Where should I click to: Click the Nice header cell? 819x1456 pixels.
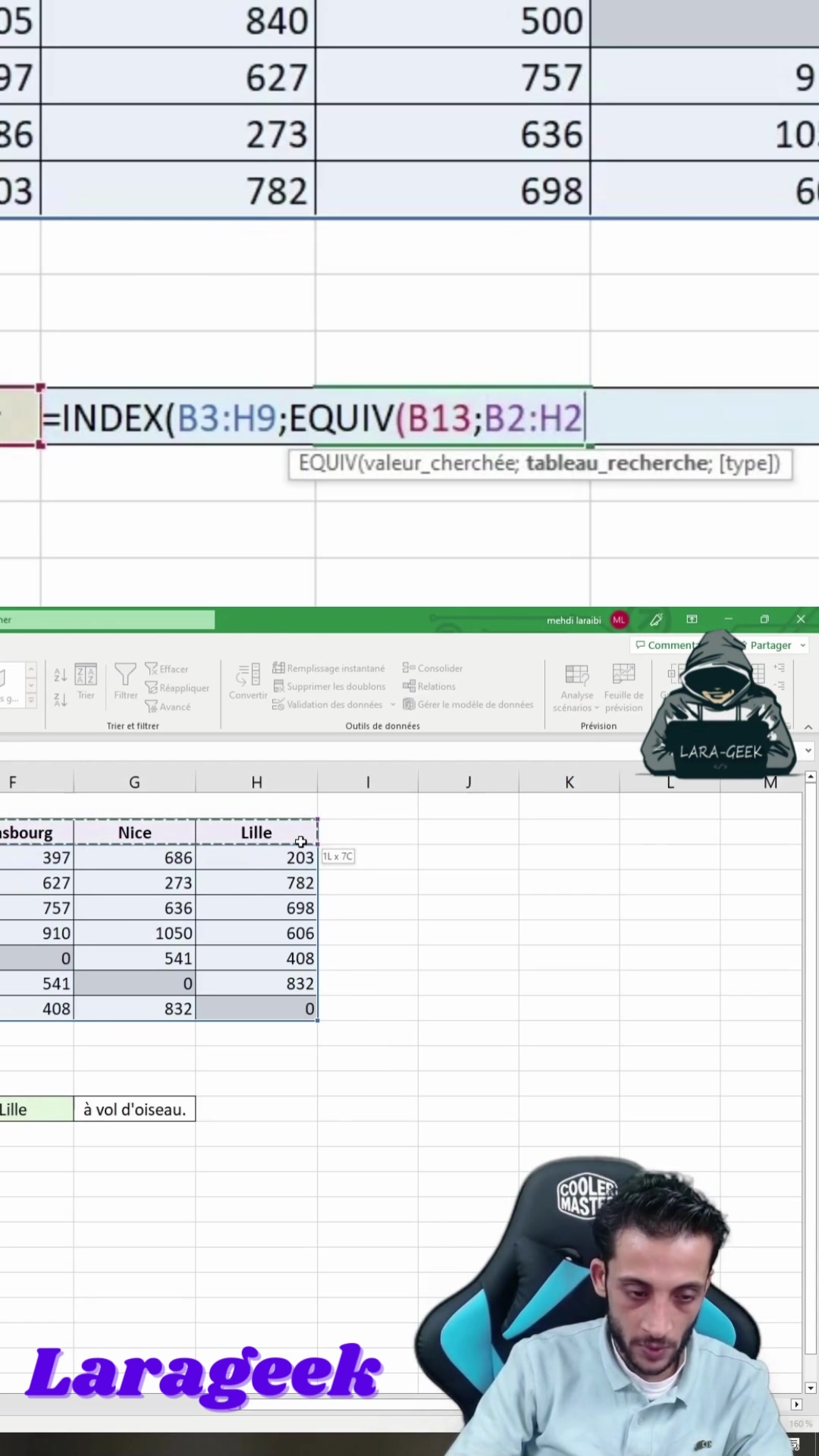134,833
